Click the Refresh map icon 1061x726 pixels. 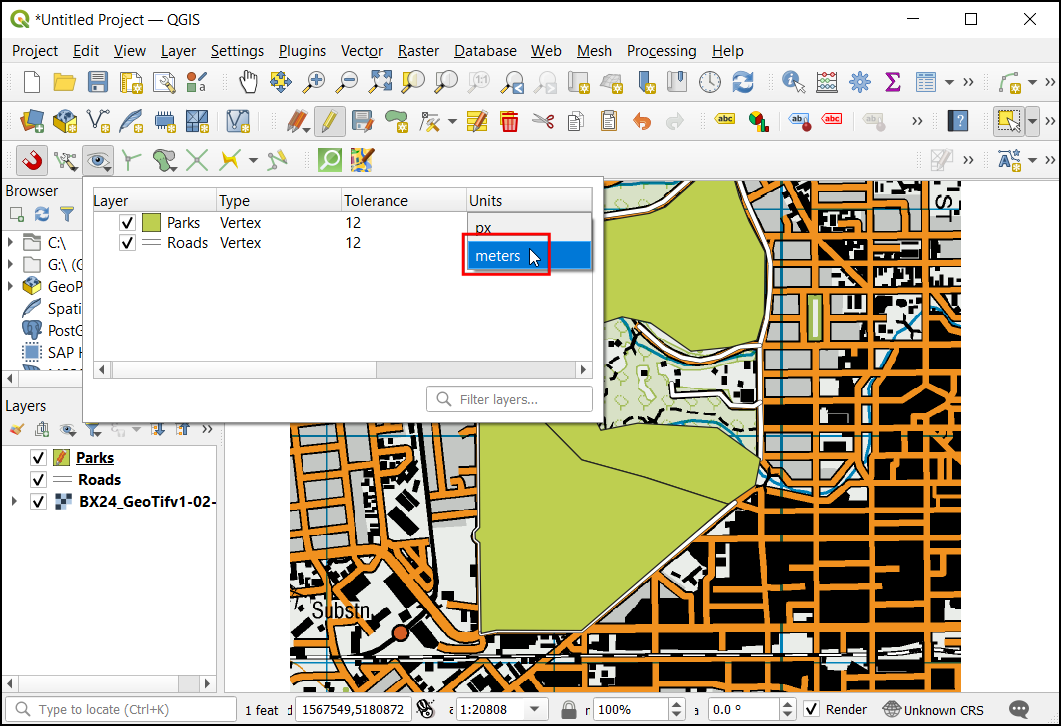pyautogui.click(x=742, y=82)
